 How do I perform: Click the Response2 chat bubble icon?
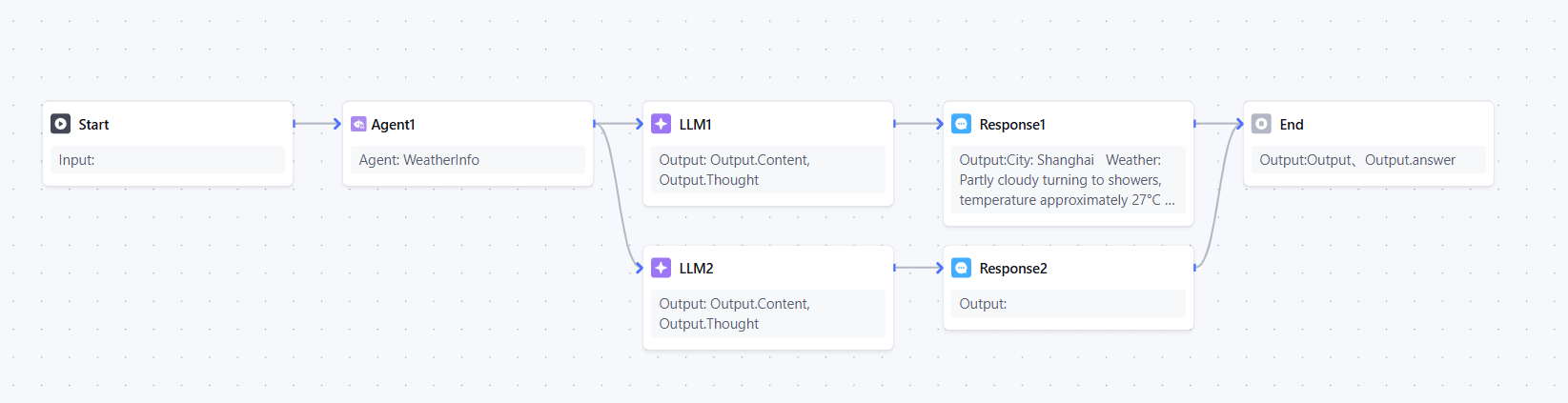point(961,268)
